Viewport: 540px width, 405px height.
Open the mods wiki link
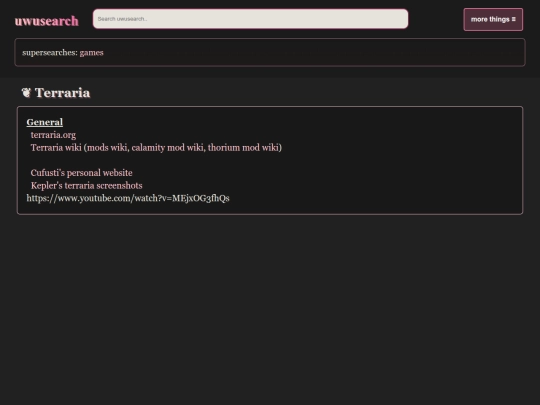coord(108,148)
